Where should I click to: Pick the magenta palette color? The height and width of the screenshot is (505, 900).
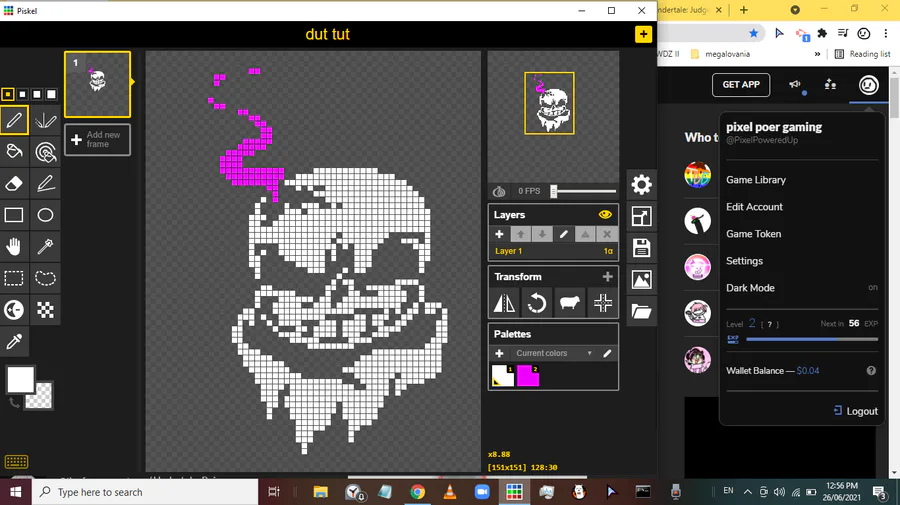(528, 376)
